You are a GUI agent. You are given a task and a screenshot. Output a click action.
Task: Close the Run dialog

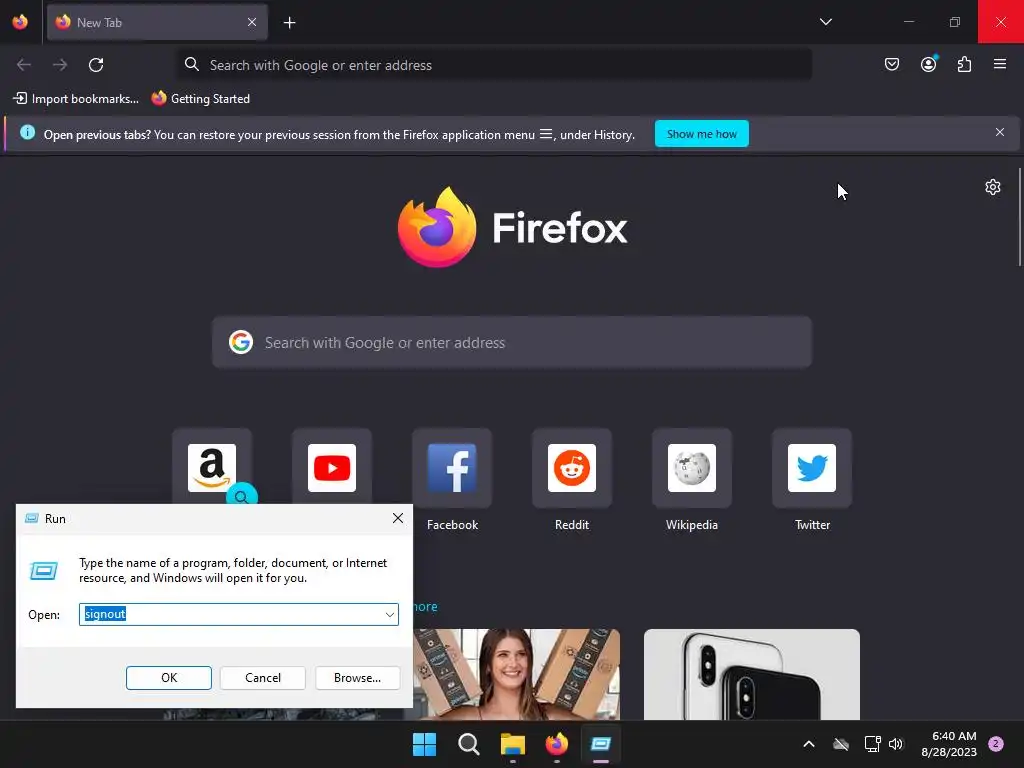point(398,519)
